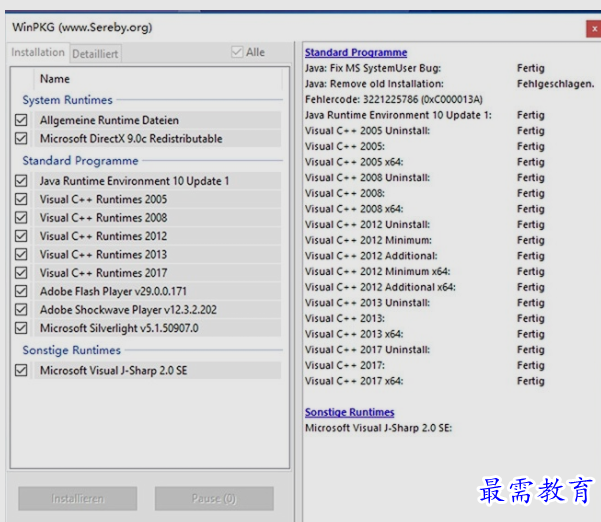Select the Adobe Shockwave Player v12.3.2.202 row
This screenshot has width=601, height=522.
[x=158, y=309]
